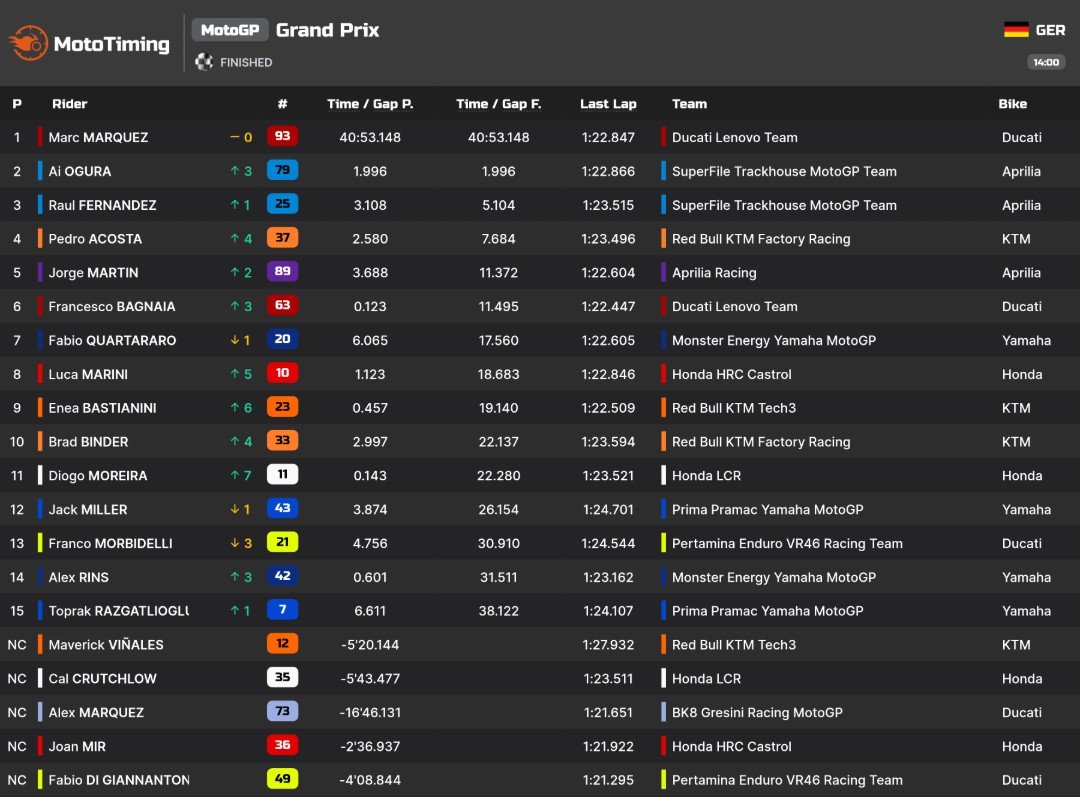Click the Time / Gap F. column header
Viewport: 1080px width, 797px height.
[499, 104]
